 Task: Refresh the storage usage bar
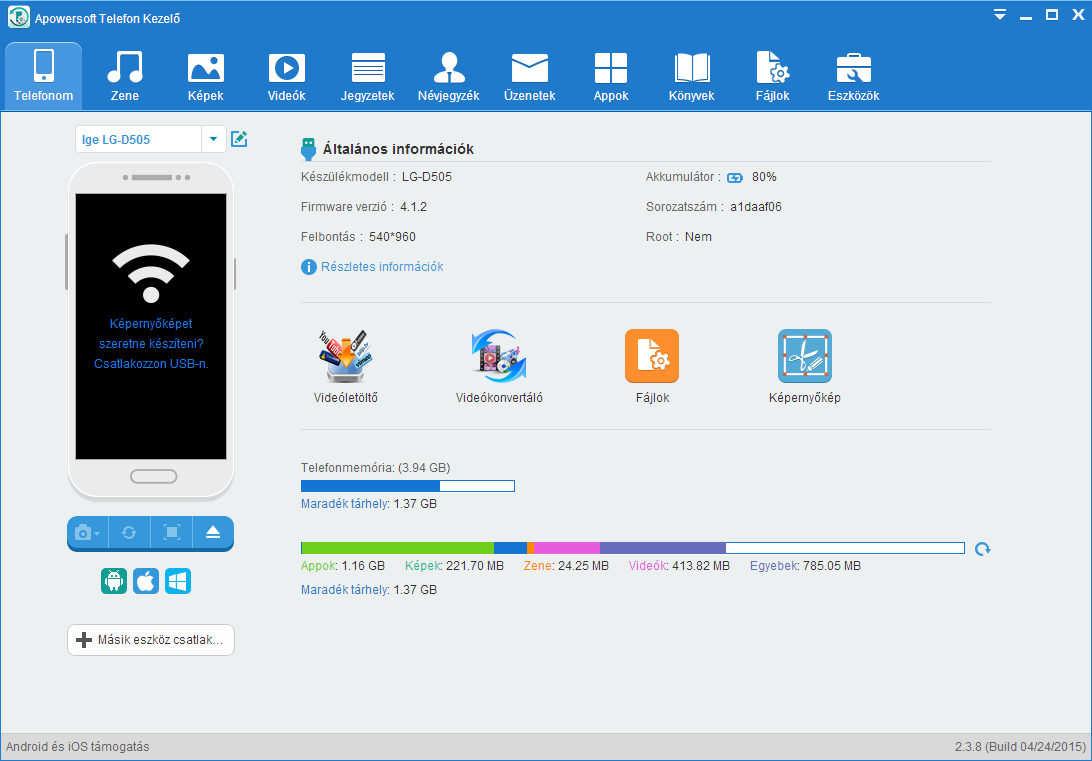tap(983, 549)
